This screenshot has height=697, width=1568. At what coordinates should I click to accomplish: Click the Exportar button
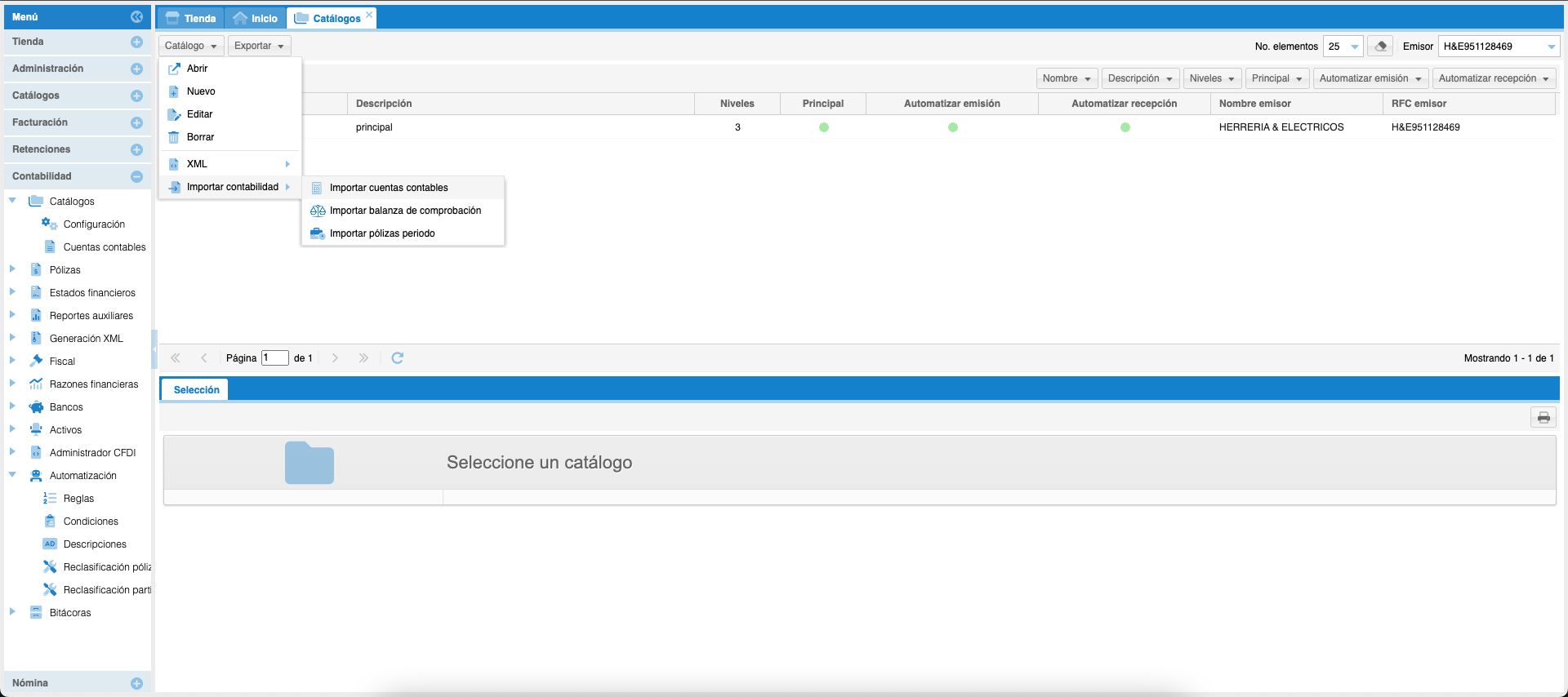tap(259, 46)
